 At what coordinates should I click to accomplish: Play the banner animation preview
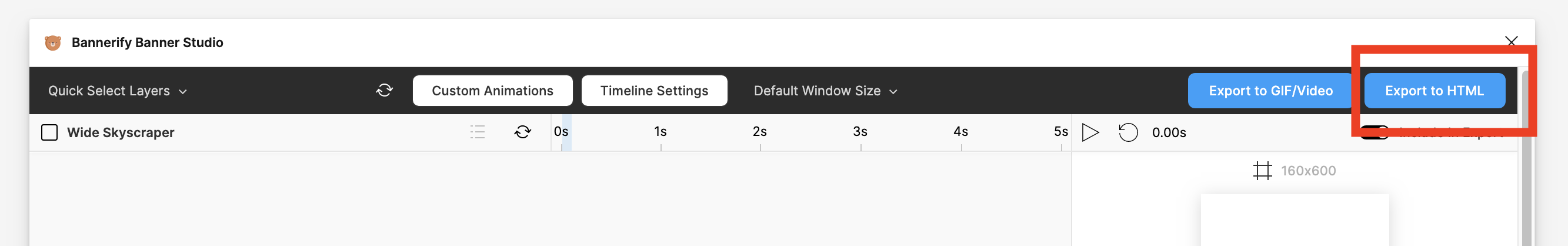click(1090, 132)
